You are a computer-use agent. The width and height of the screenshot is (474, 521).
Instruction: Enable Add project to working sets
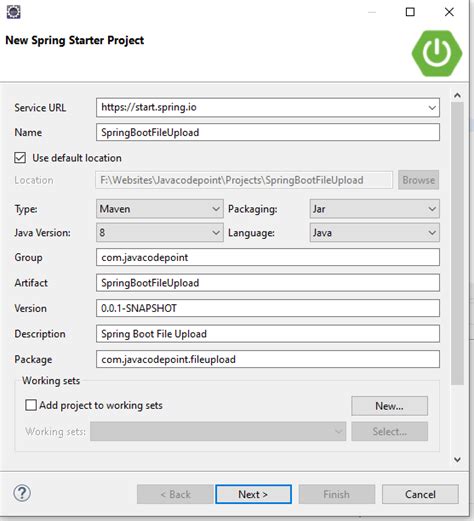click(x=31, y=405)
